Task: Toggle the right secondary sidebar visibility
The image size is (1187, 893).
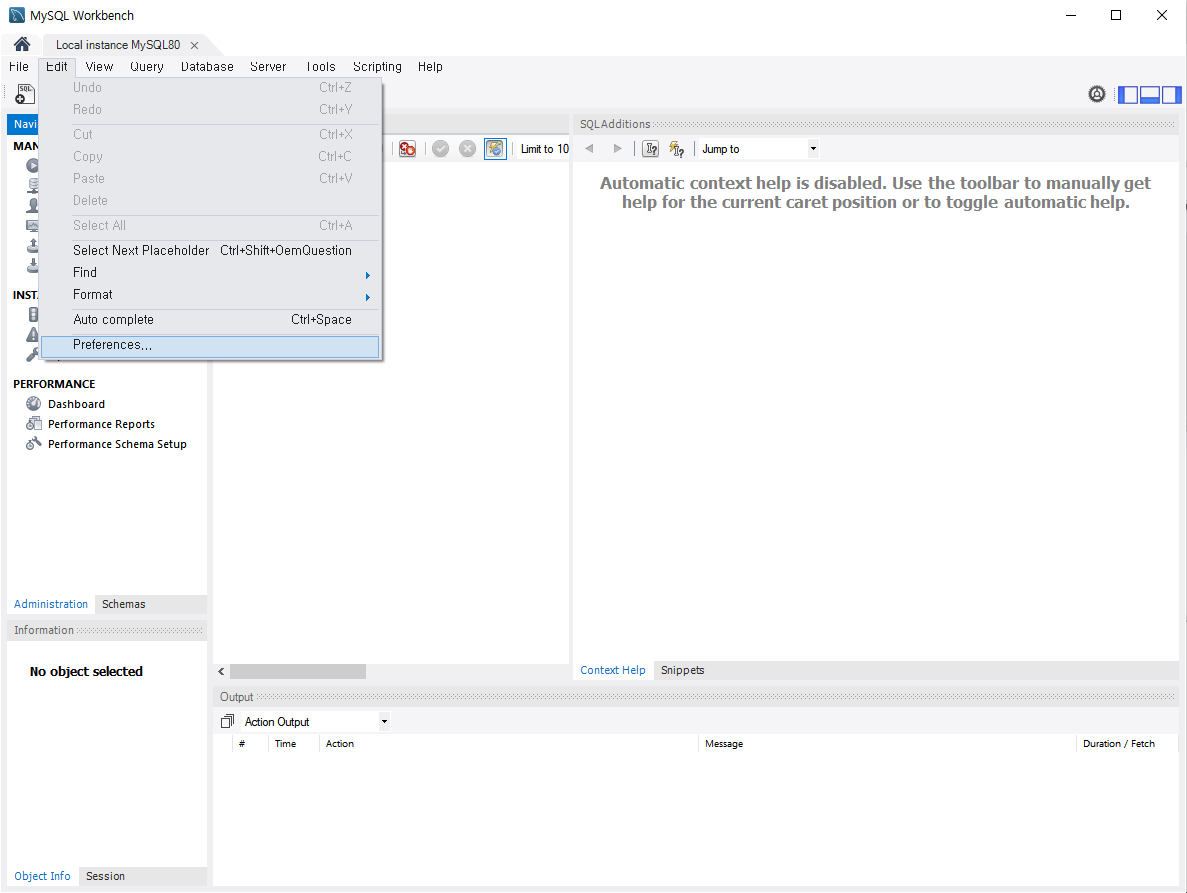Action: 1171,95
